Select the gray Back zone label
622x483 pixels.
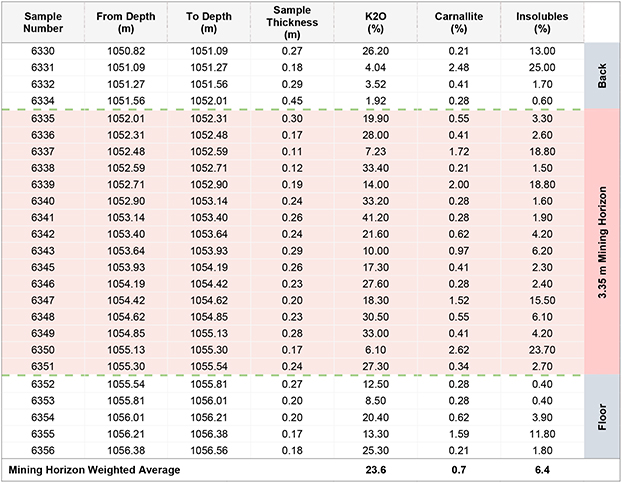click(x=603, y=76)
